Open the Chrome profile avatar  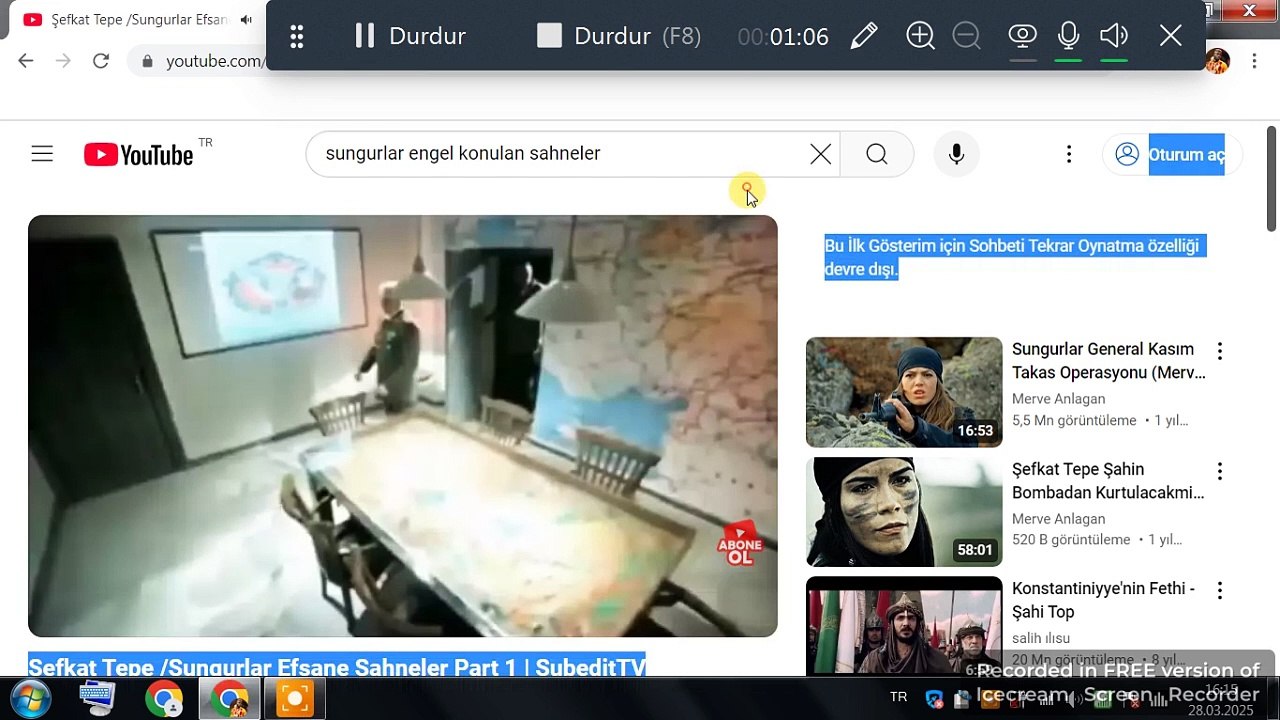(x=1217, y=61)
